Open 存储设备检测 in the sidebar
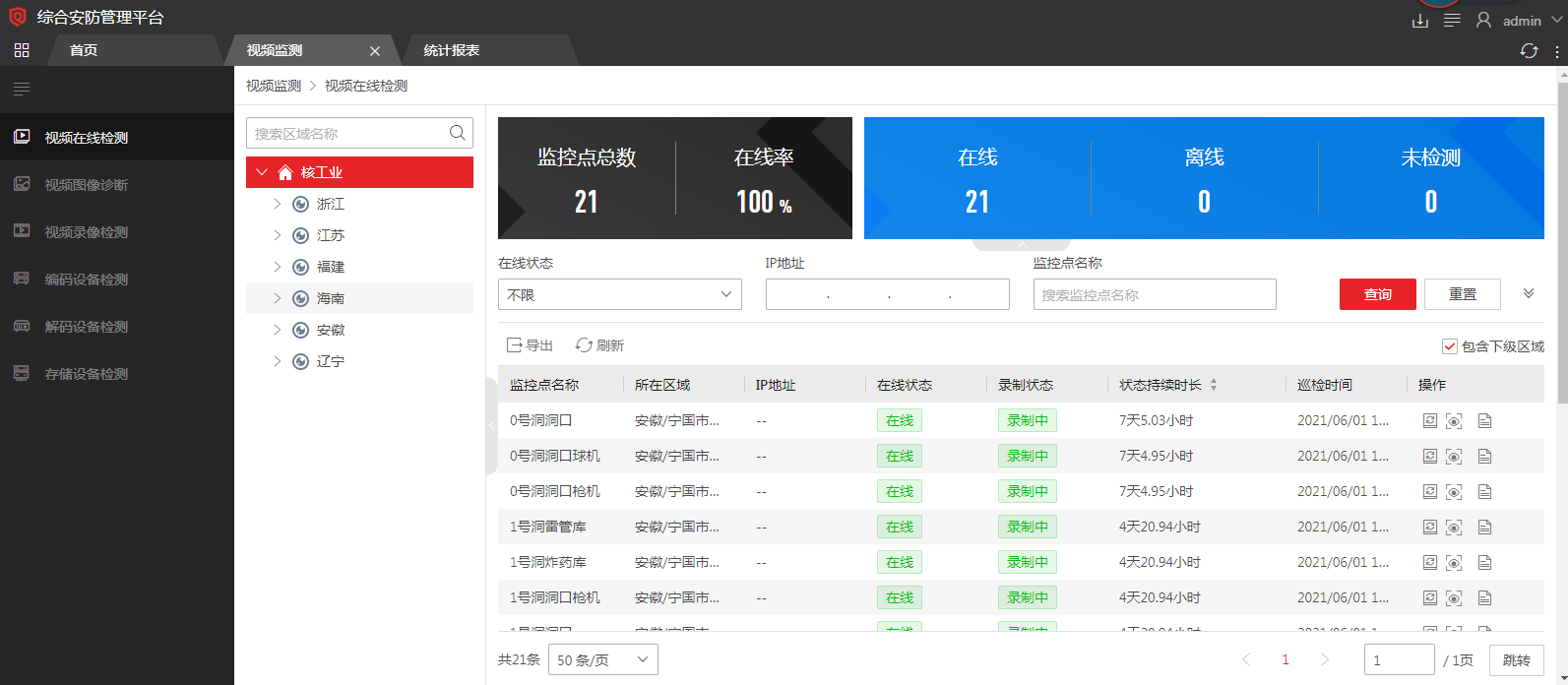Viewport: 1568px width, 685px height. coord(117,373)
